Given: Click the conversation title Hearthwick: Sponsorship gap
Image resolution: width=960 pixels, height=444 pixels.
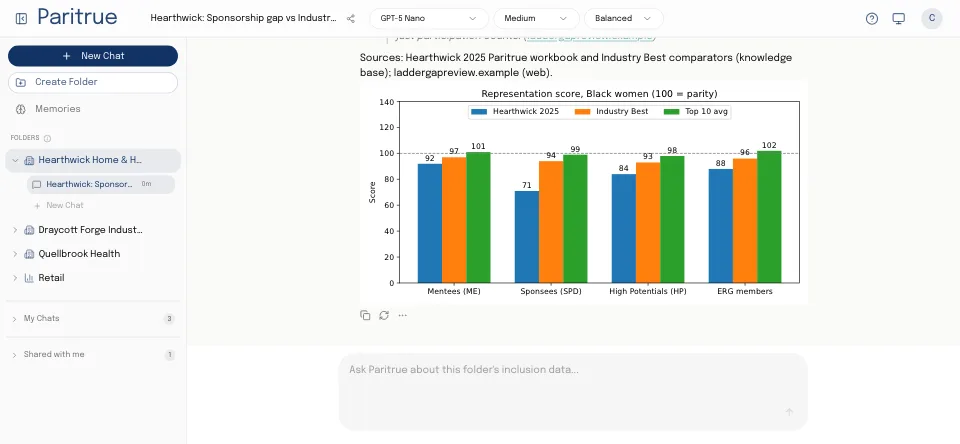Looking at the screenshot, I should click(x=244, y=18).
